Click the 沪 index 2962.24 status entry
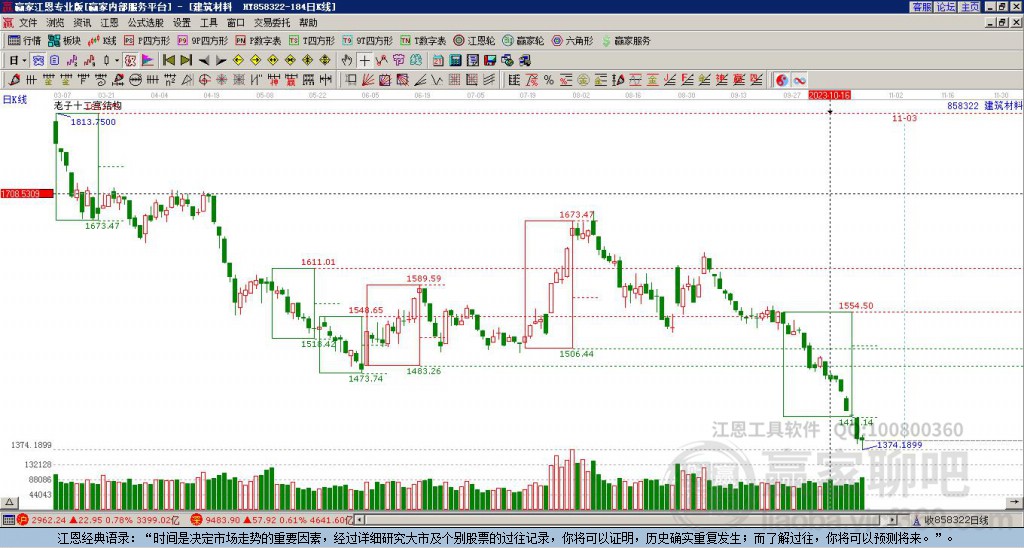 [x=99, y=521]
